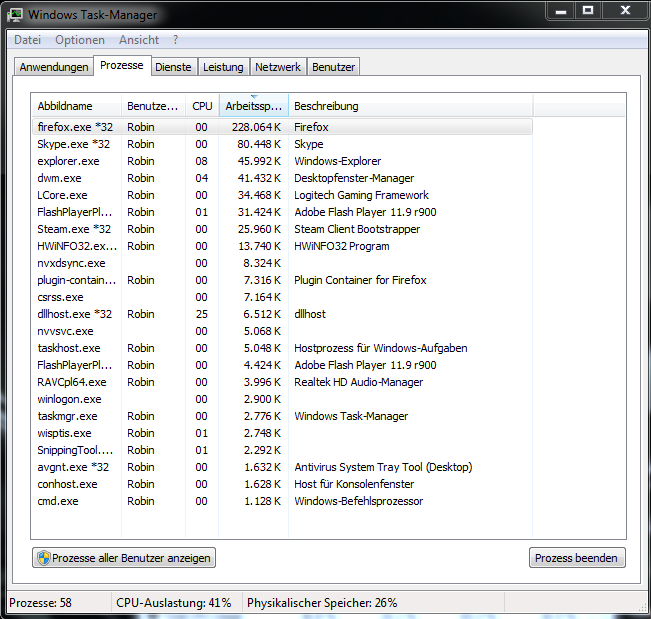Select the firefox.exe *32 process row
651x619 pixels.
click(x=282, y=127)
